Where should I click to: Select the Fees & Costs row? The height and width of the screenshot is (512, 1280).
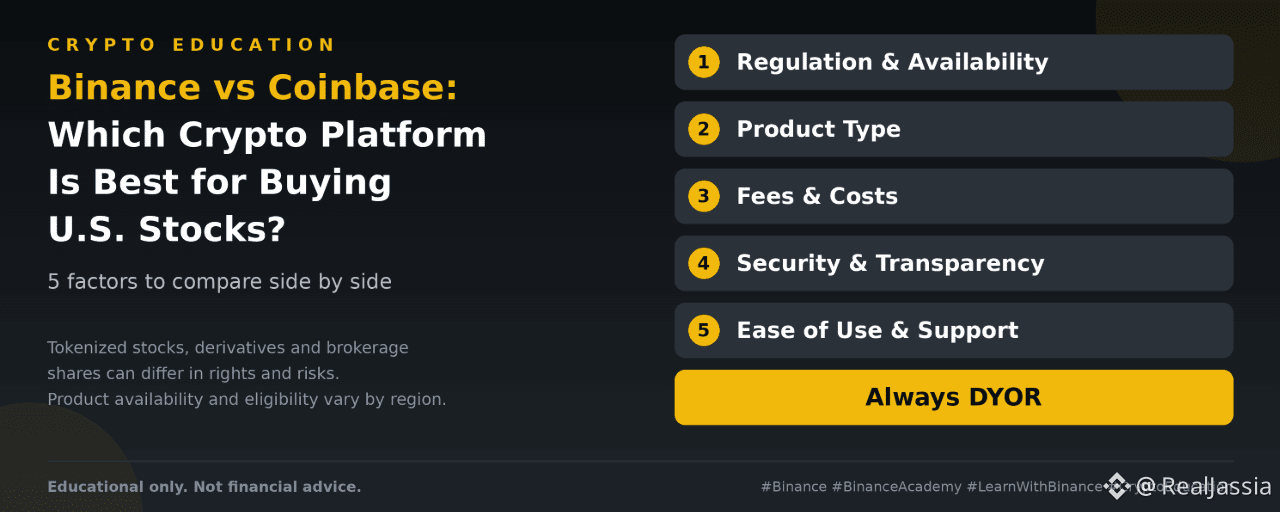tap(954, 196)
